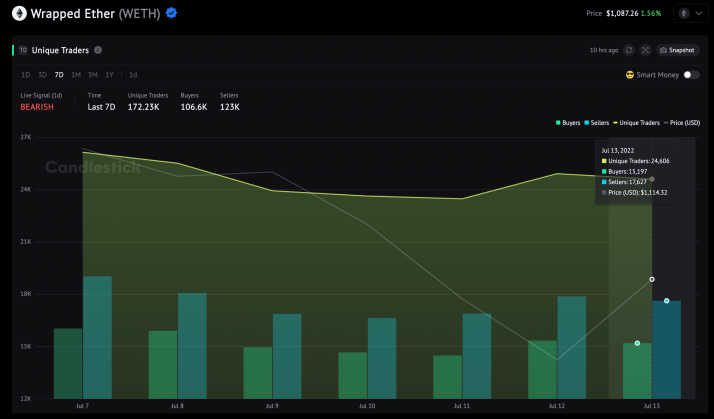Click the Jul 7 buyers green bar

click(68, 363)
